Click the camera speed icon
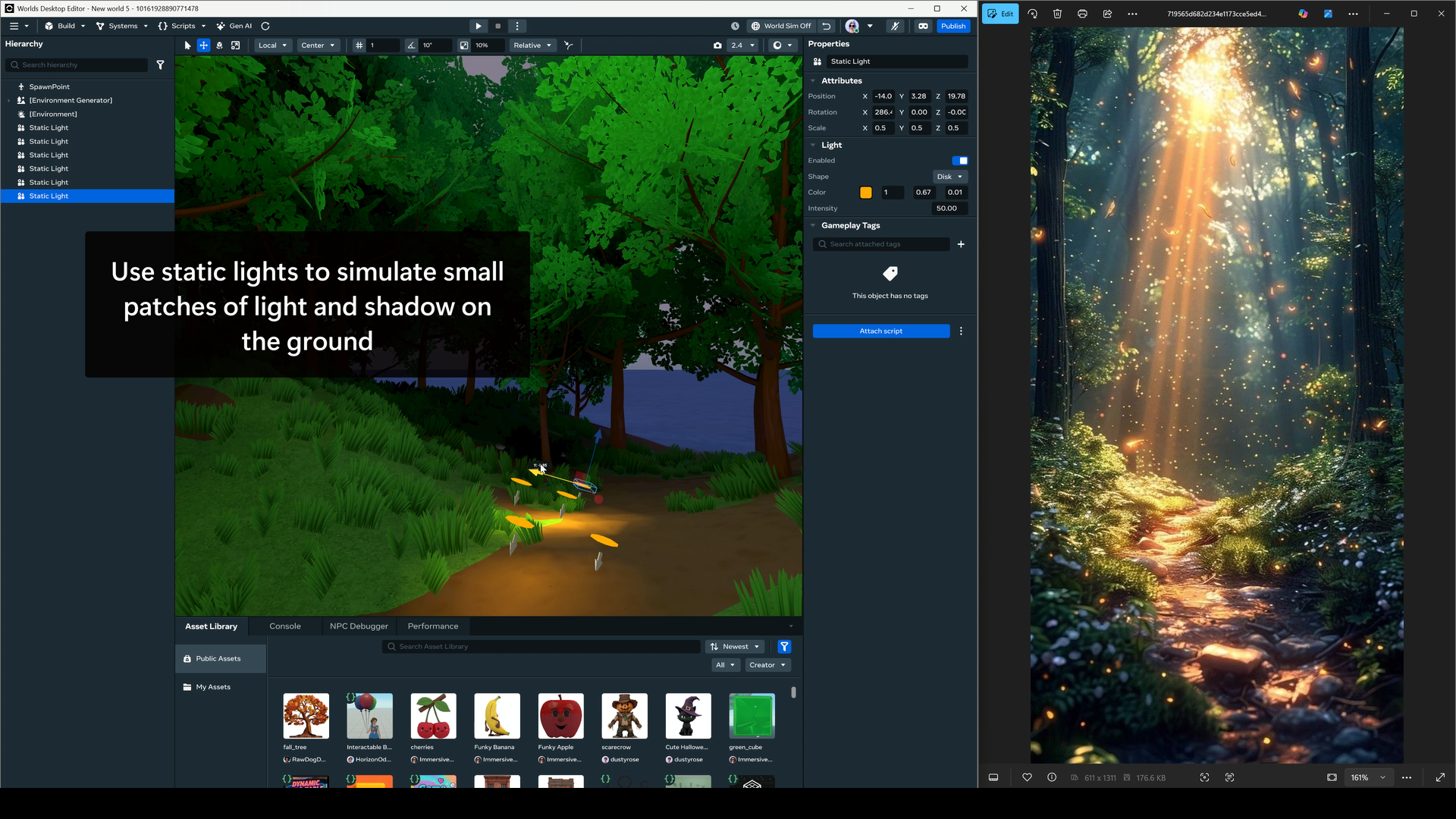The width and height of the screenshot is (1456, 819). (x=717, y=45)
